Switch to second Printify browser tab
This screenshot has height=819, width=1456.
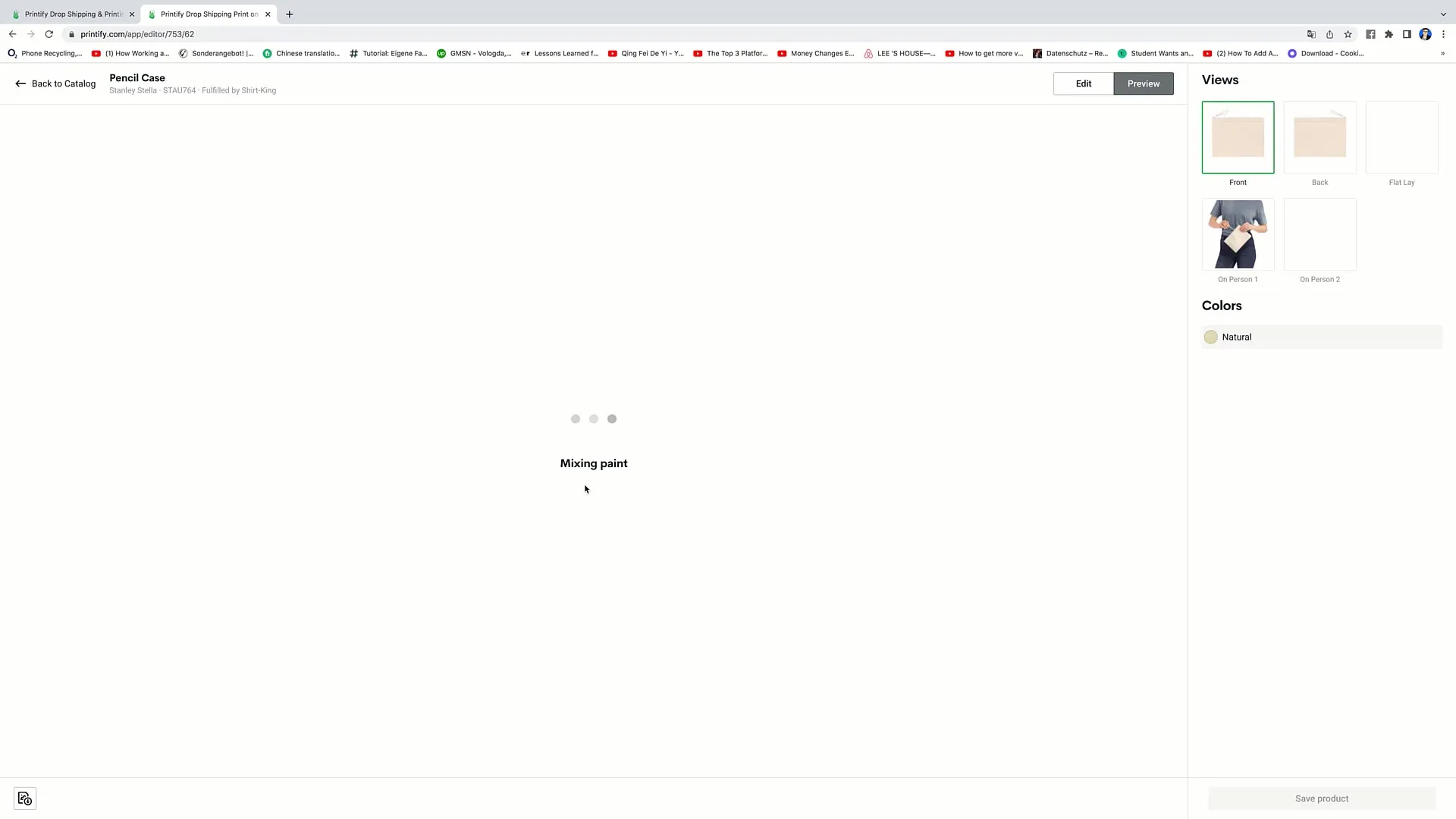coord(208,13)
